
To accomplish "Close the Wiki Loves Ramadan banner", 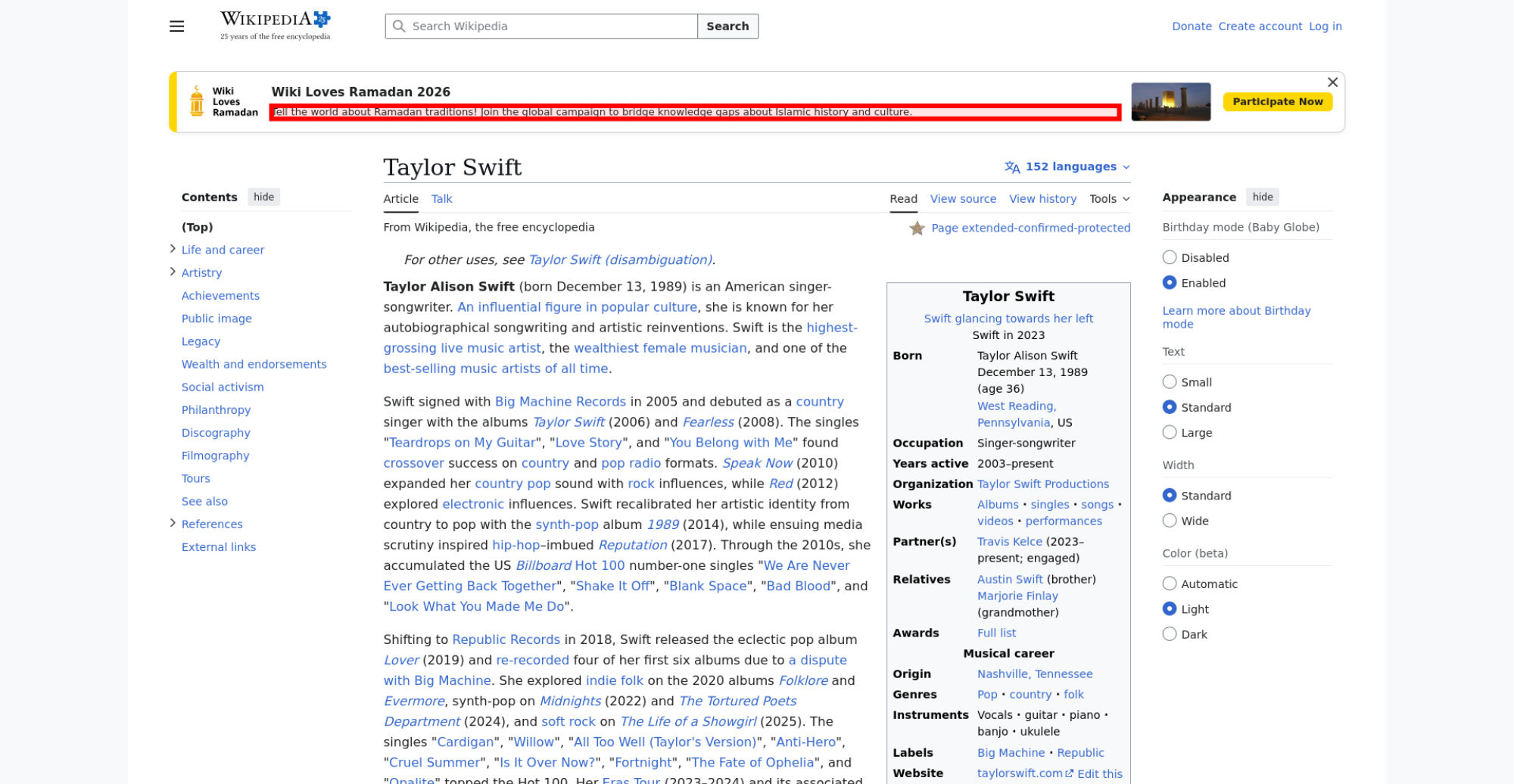I will point(1332,82).
